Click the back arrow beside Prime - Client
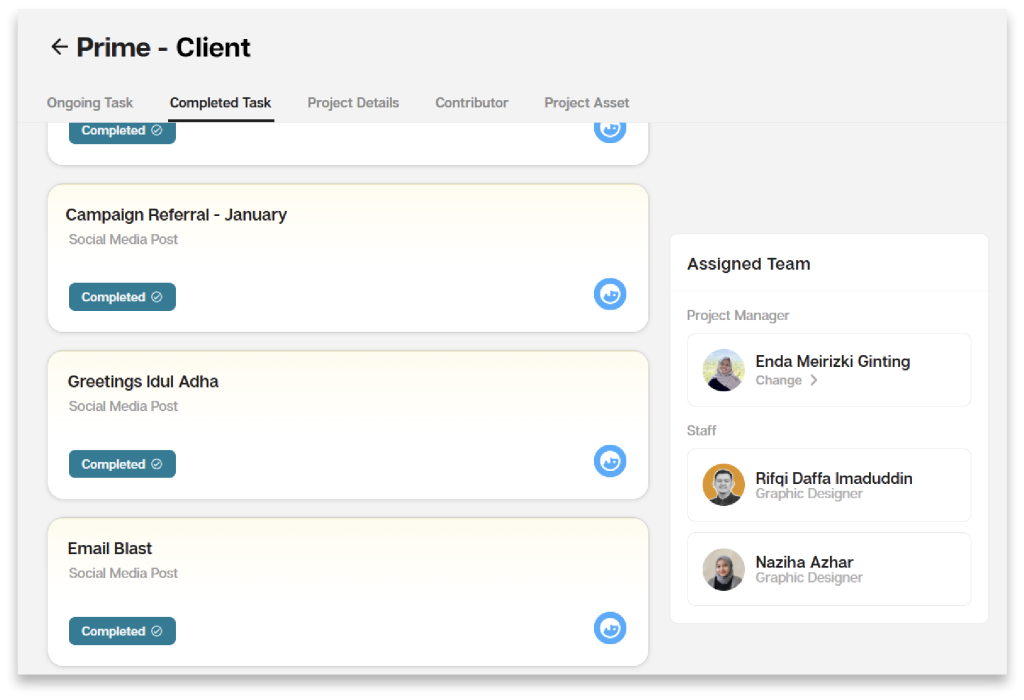 (59, 47)
